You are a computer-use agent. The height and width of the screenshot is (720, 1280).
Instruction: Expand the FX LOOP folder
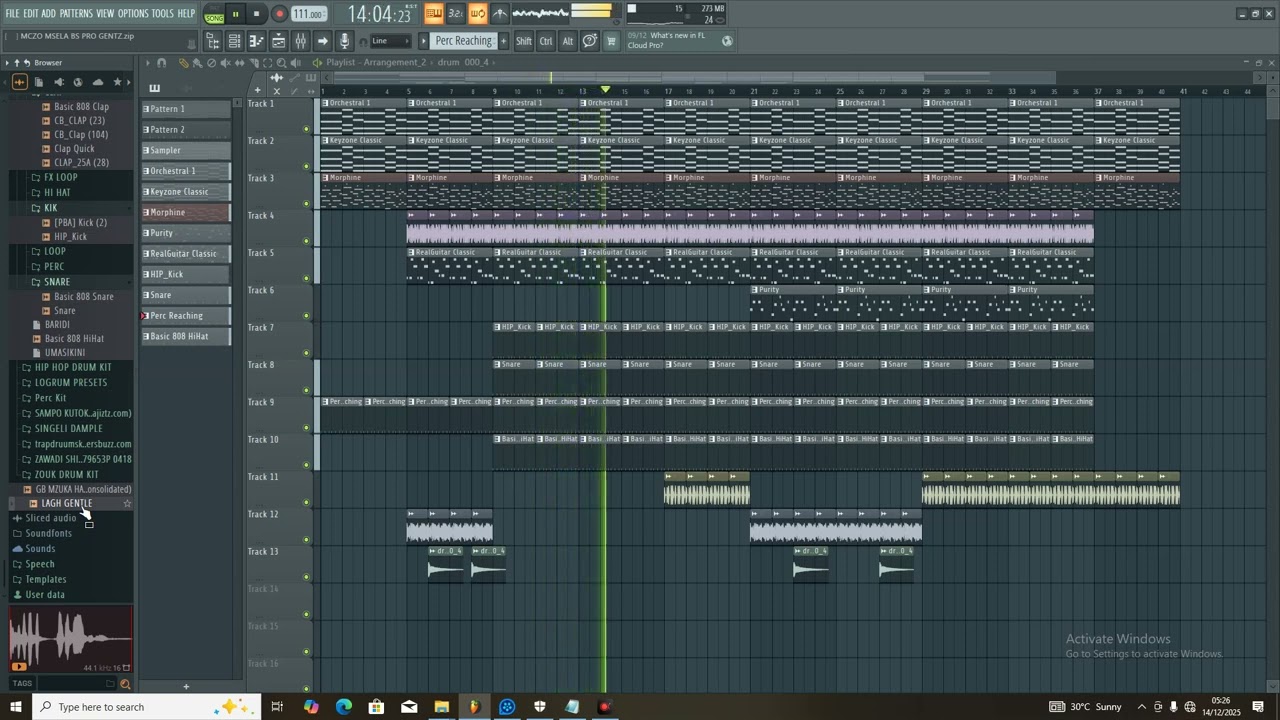[x=60, y=177]
